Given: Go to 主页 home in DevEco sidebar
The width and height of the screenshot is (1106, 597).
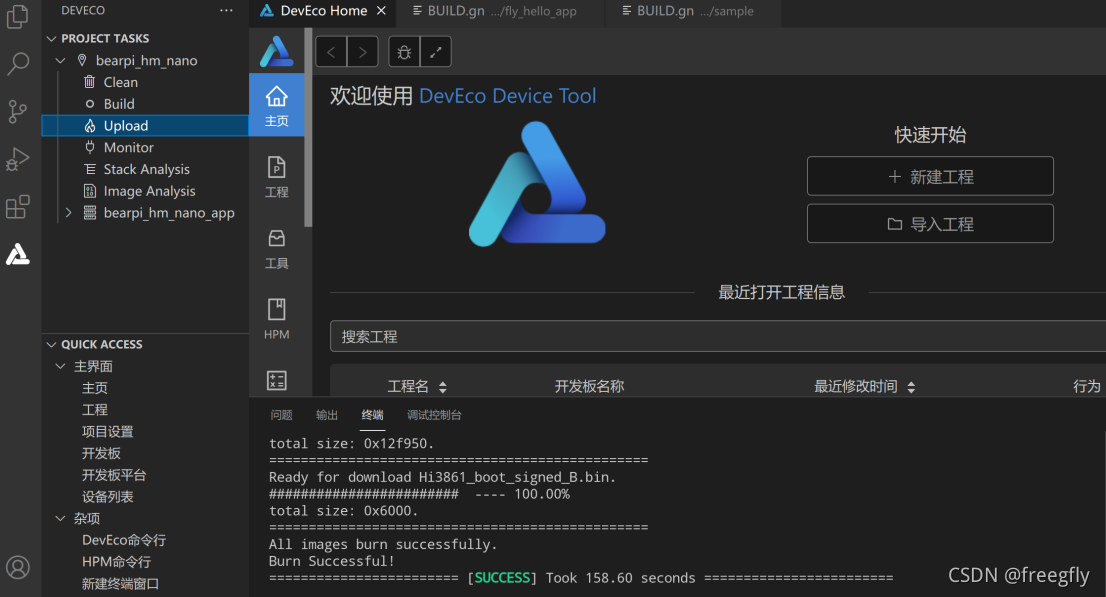Looking at the screenshot, I should 276,105.
